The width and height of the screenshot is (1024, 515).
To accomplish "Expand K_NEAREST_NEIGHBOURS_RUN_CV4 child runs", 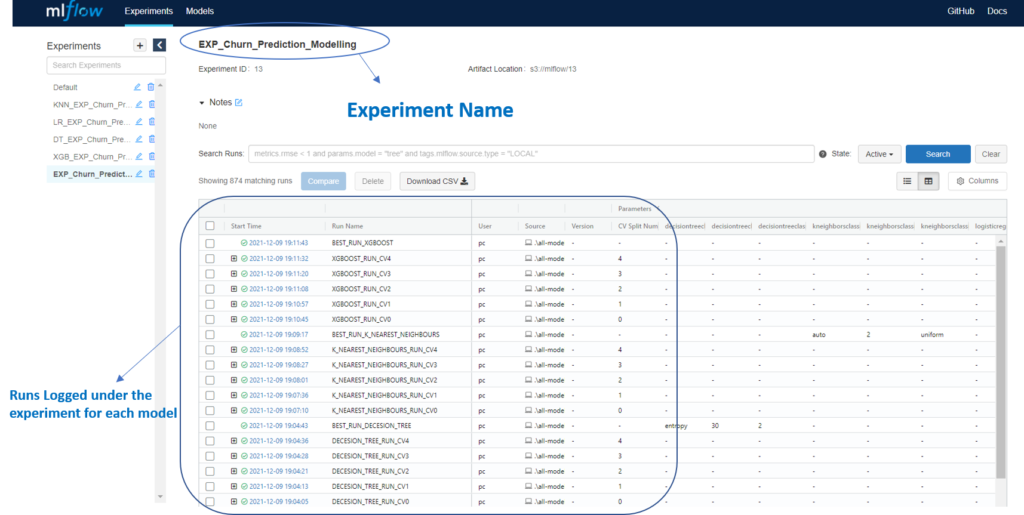I will (x=234, y=350).
